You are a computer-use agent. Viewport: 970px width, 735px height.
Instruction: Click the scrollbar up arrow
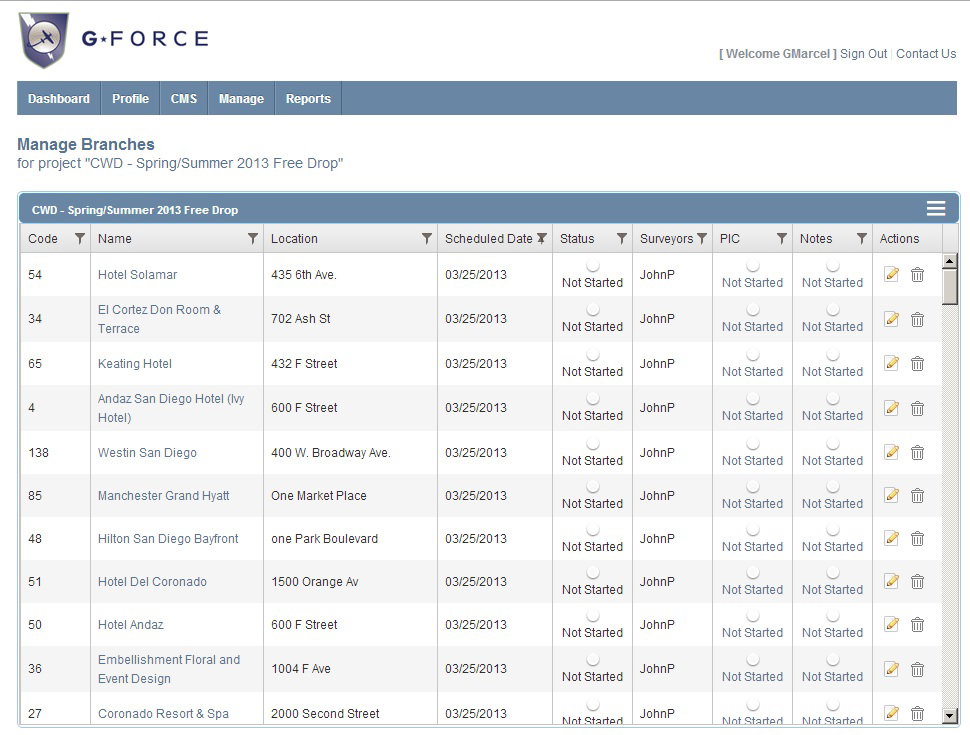pyautogui.click(x=950, y=260)
